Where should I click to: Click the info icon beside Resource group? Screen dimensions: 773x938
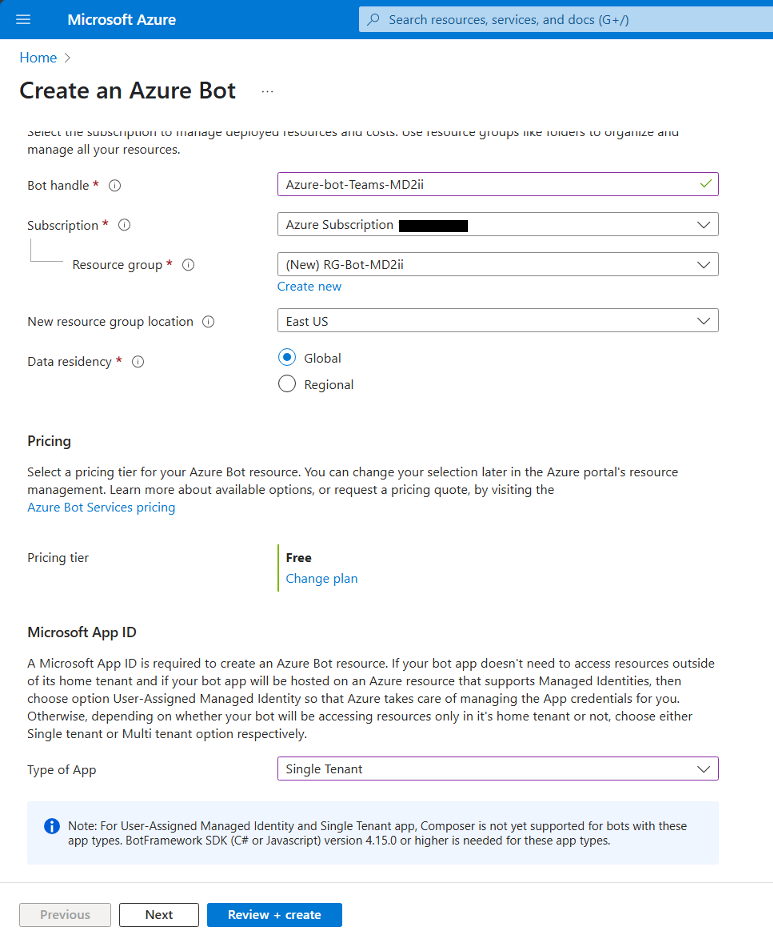[188, 266]
